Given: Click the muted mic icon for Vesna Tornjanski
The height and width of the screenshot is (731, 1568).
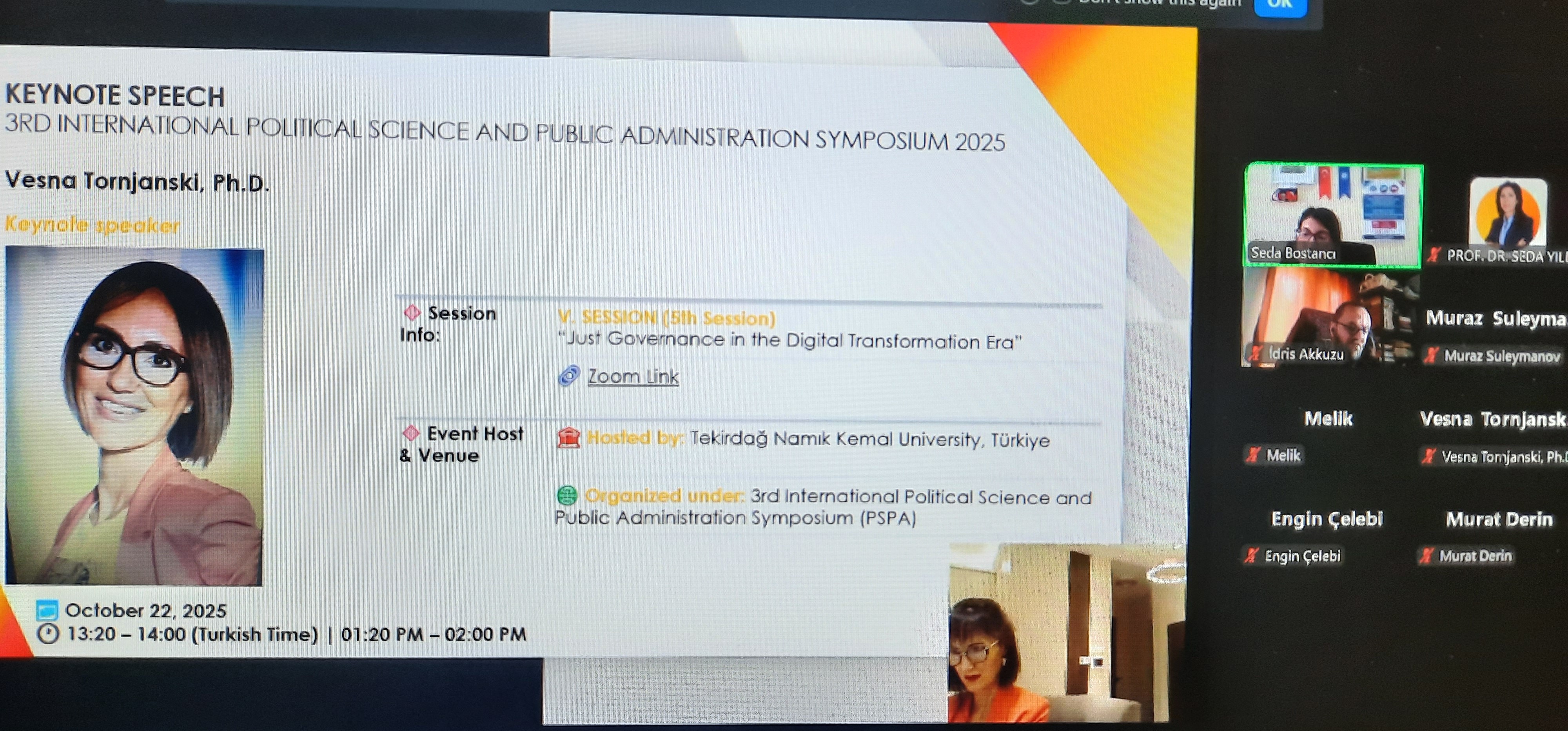Looking at the screenshot, I should [x=1428, y=456].
